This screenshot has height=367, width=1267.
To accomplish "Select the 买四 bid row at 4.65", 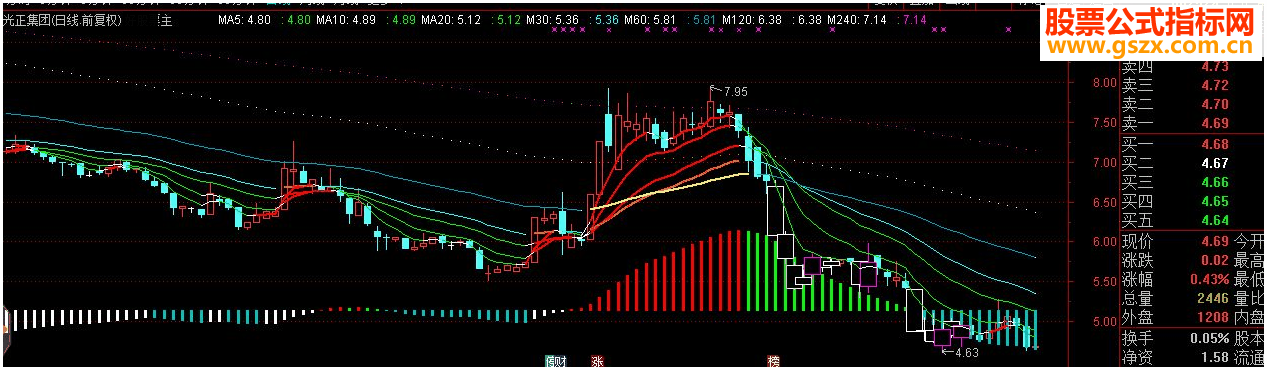I will coord(1176,202).
